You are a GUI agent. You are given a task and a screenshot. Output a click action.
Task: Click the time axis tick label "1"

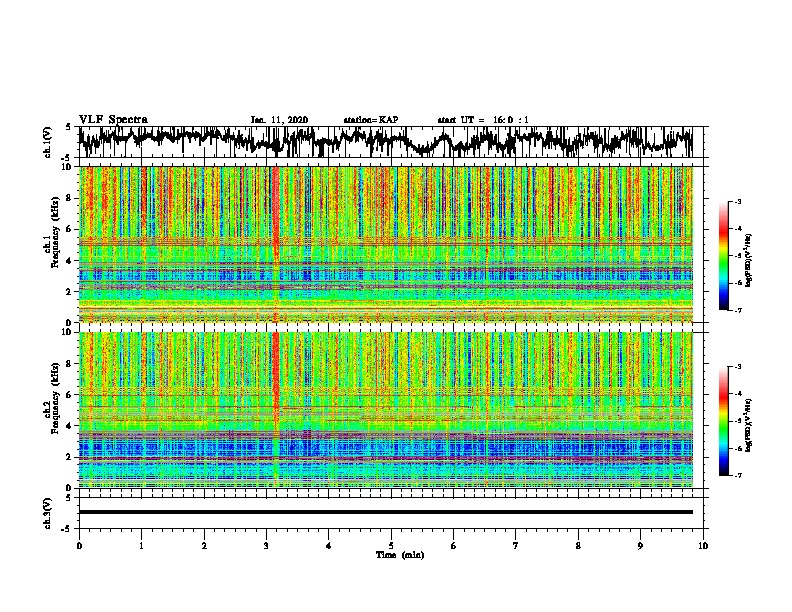(x=141, y=546)
